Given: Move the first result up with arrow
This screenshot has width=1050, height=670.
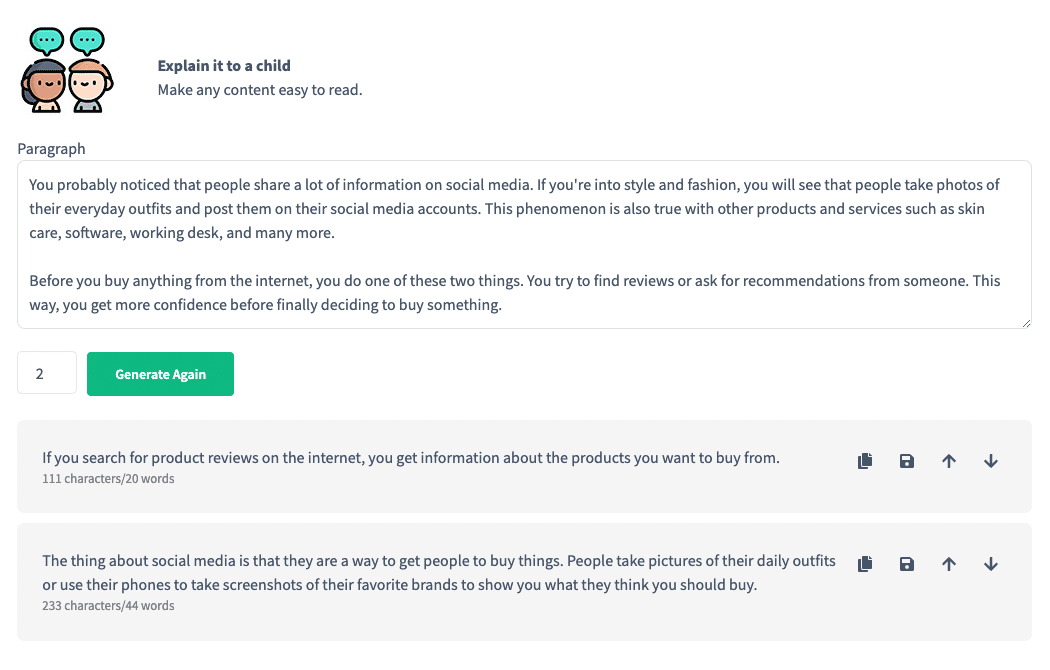Looking at the screenshot, I should click(949, 460).
